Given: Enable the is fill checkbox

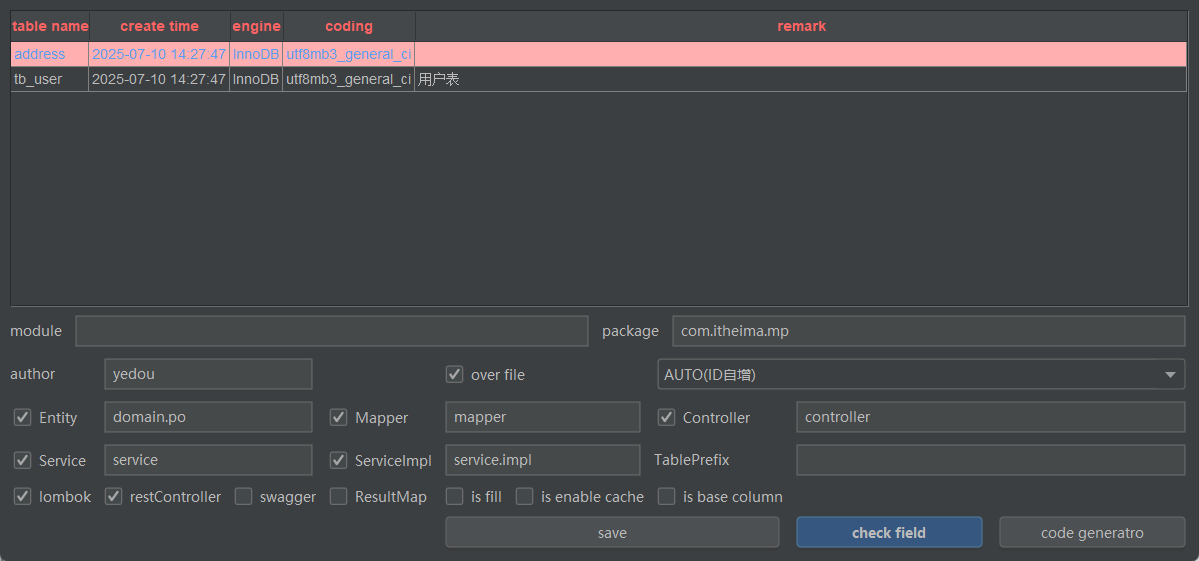Looking at the screenshot, I should (455, 497).
